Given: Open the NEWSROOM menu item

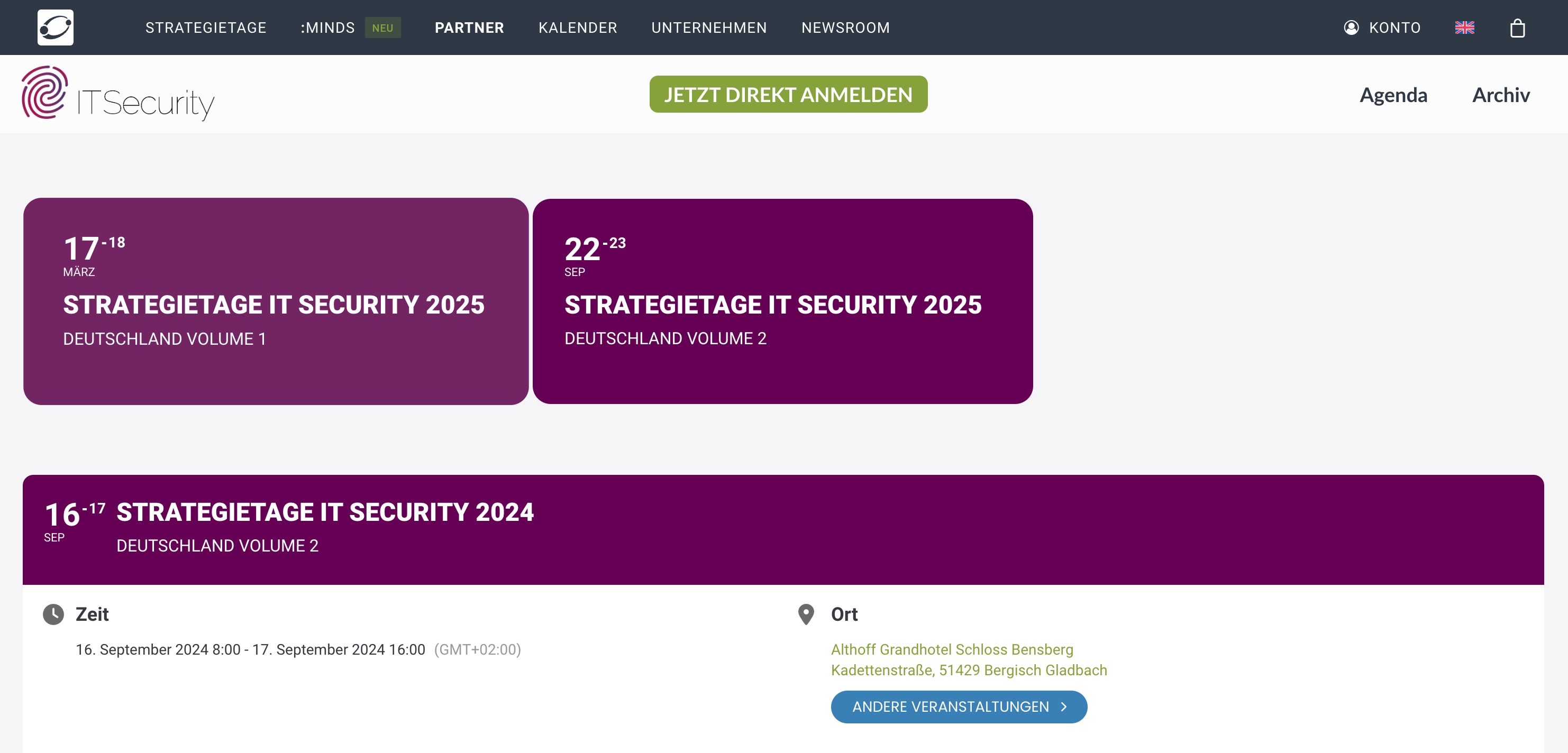Looking at the screenshot, I should 845,27.
